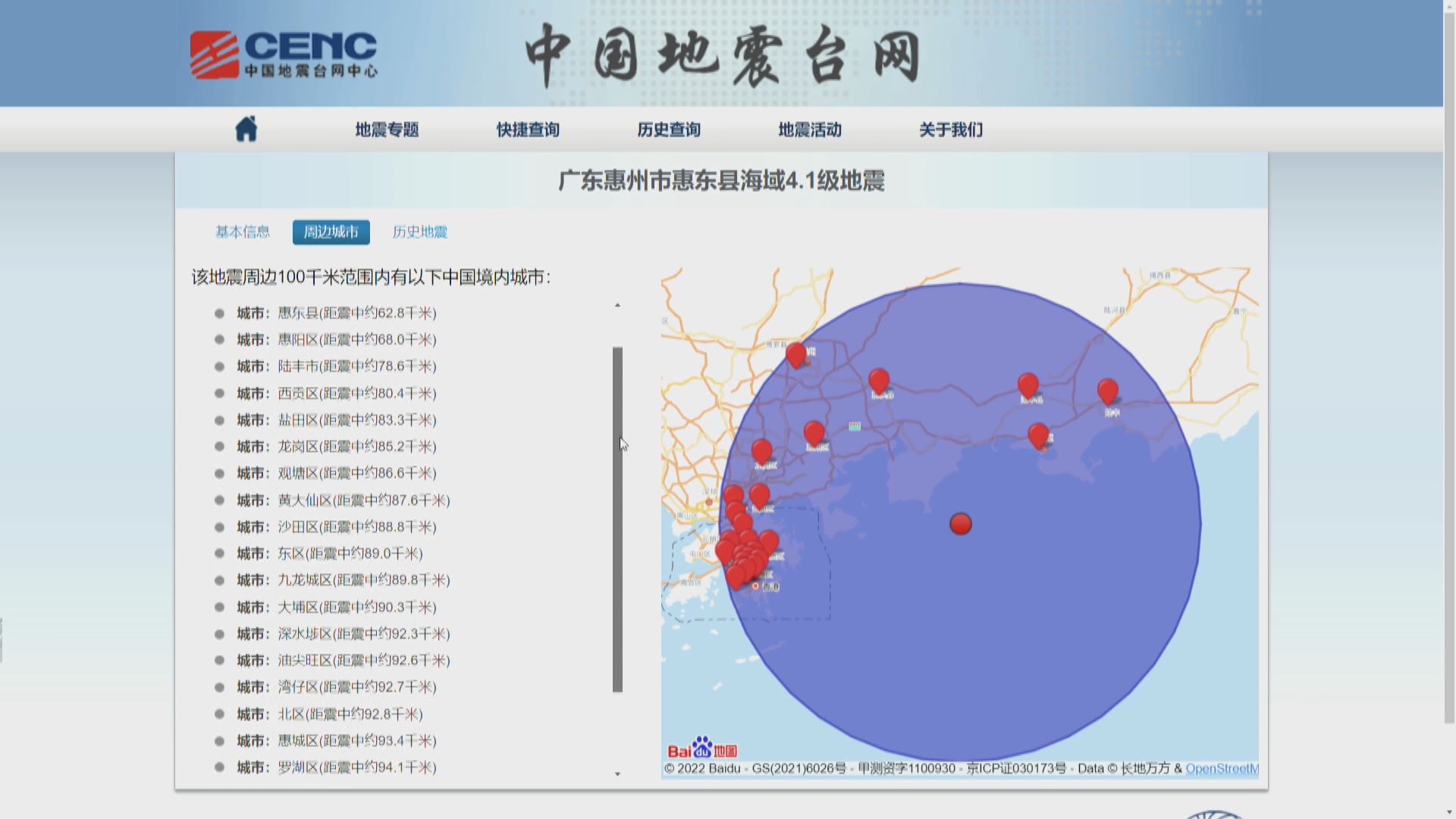Screen dimensions: 1456x819
Task: Click the red pin cluster near Shenzhen
Action: pyautogui.click(x=743, y=554)
